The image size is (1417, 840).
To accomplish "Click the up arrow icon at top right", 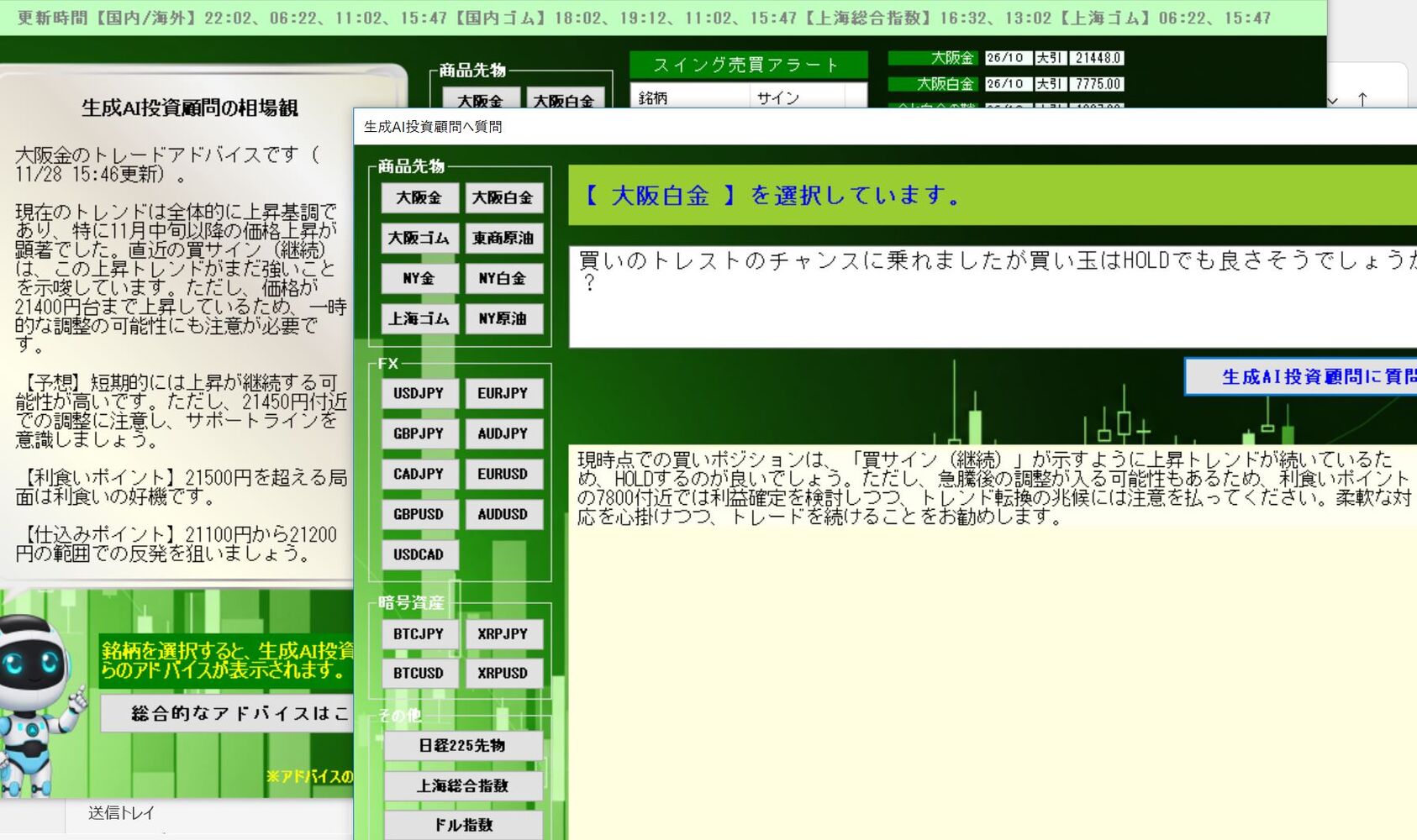I will pyautogui.click(x=1362, y=99).
